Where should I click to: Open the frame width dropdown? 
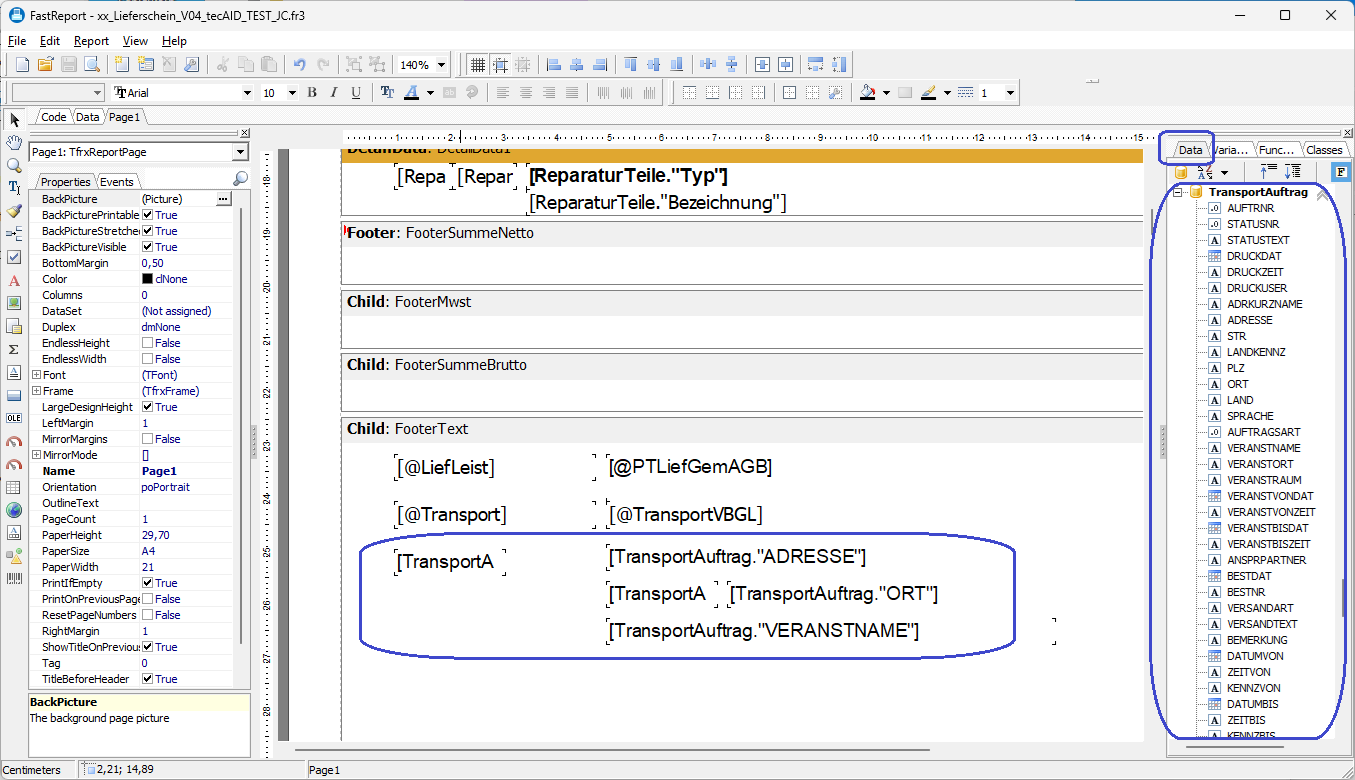[x=1010, y=93]
